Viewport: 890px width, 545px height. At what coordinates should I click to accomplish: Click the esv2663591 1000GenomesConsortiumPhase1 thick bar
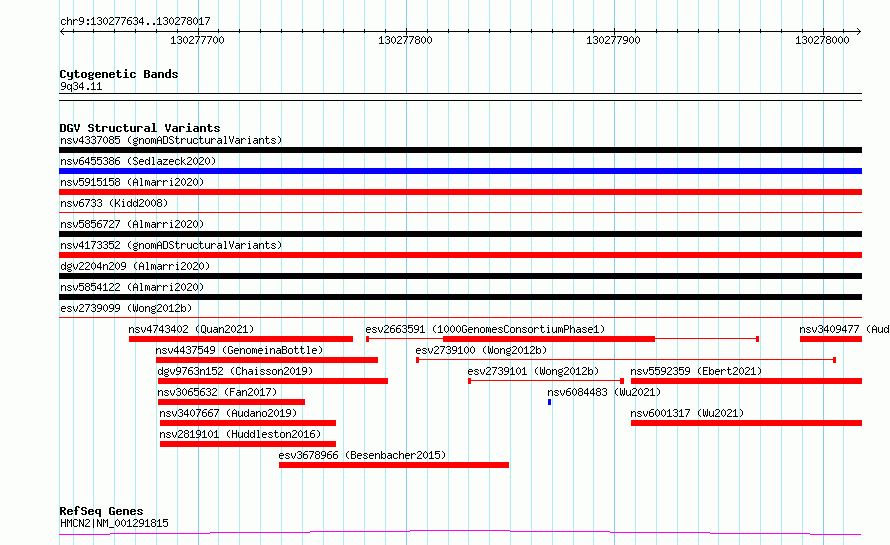549,339
